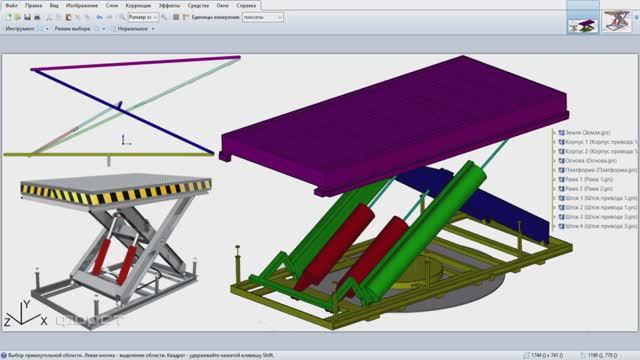Image resolution: width=640 pixels, height=360 pixels.
Task: Toggle the rulers icon
Action: (186, 17)
